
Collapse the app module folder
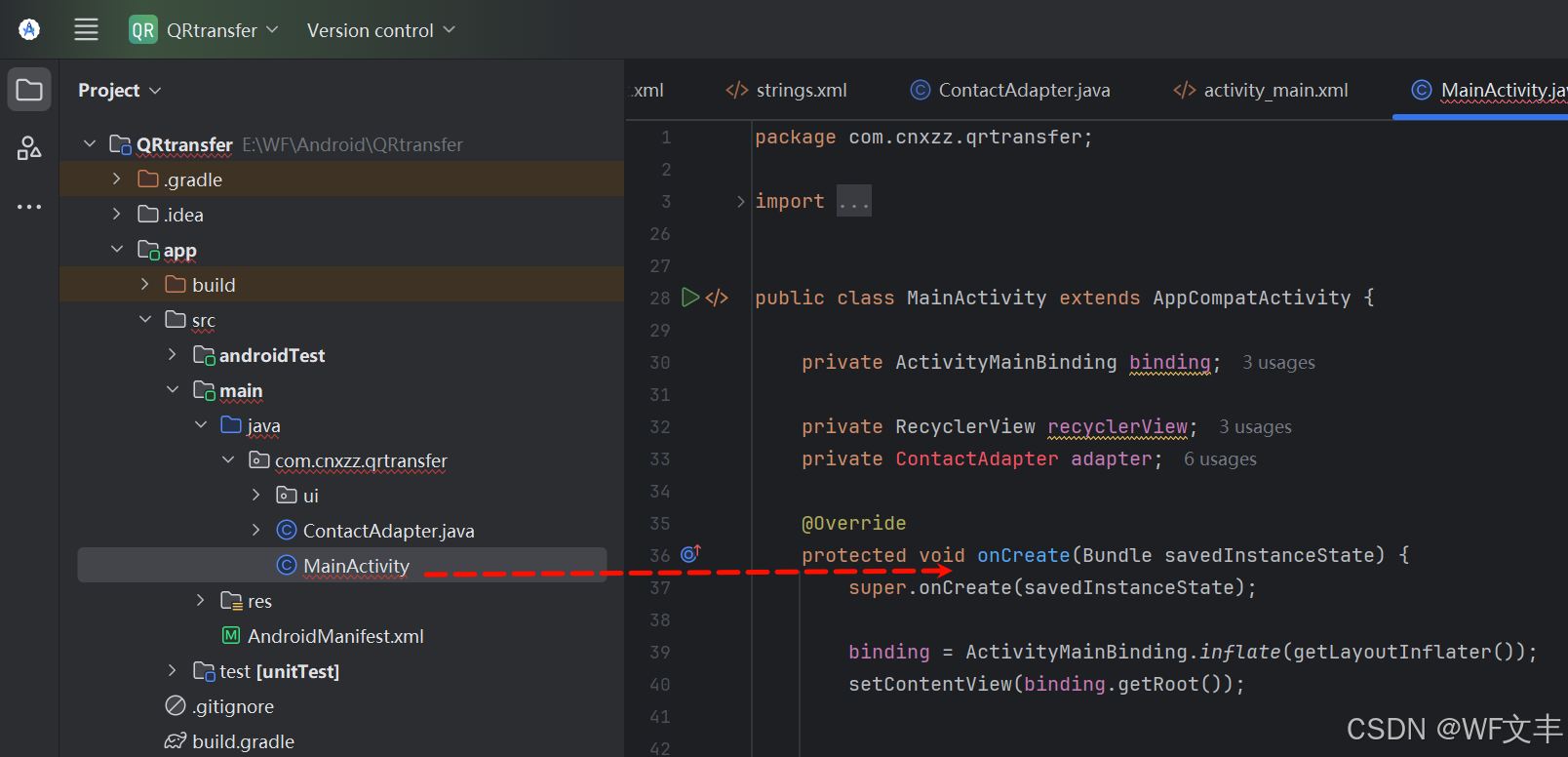tap(117, 250)
